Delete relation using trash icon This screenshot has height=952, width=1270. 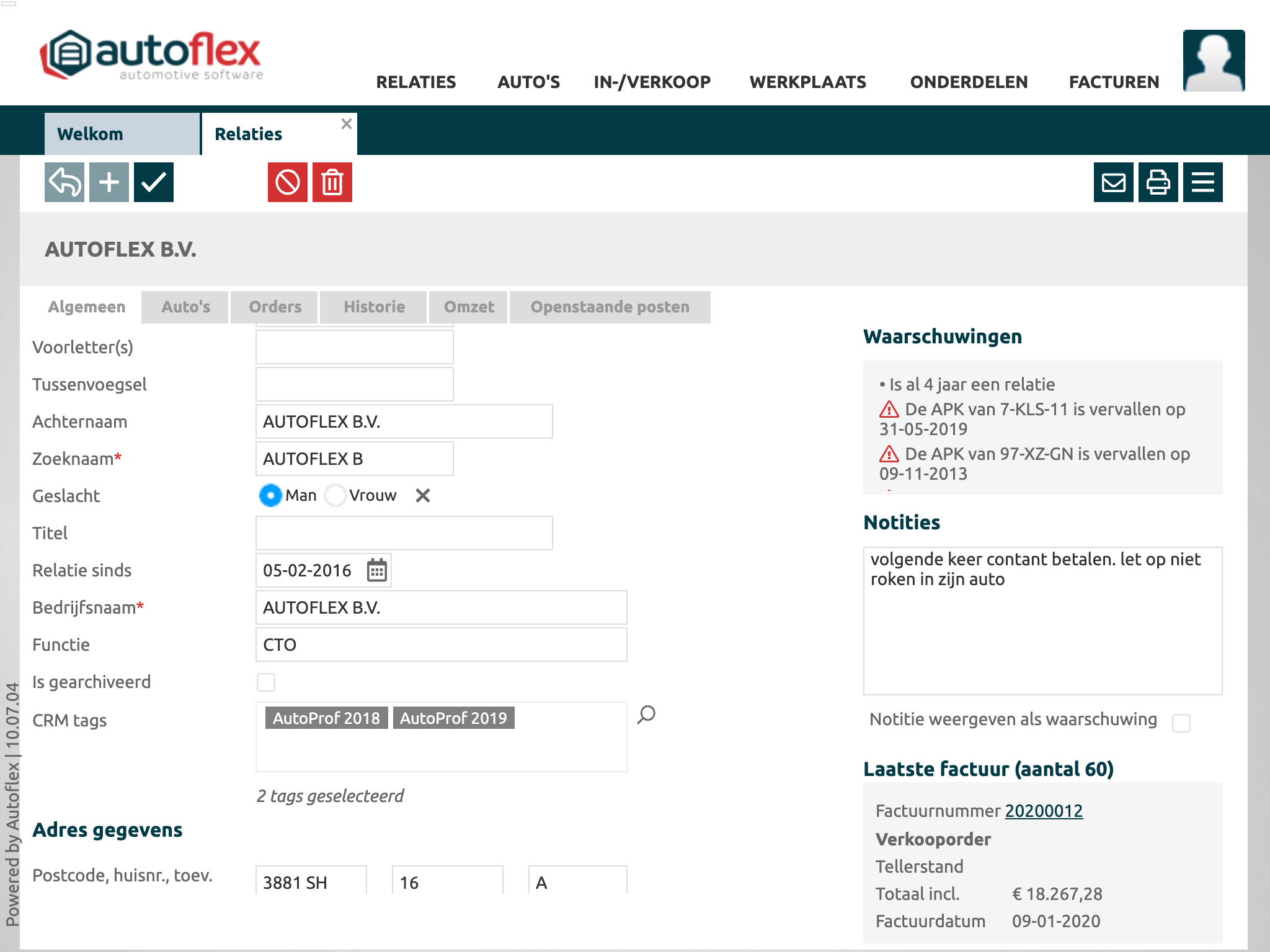point(332,182)
